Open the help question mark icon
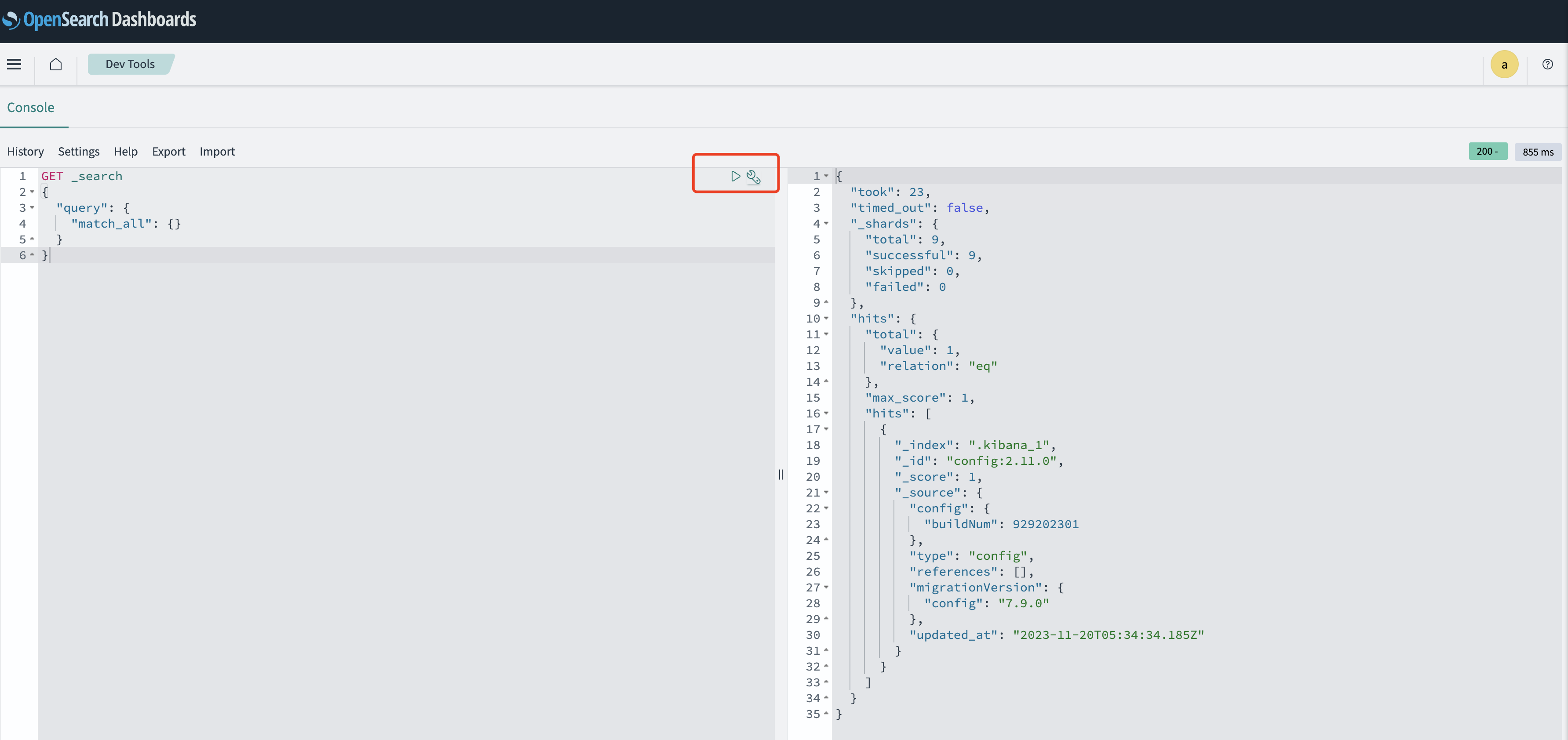The height and width of the screenshot is (740, 1568). [1548, 64]
